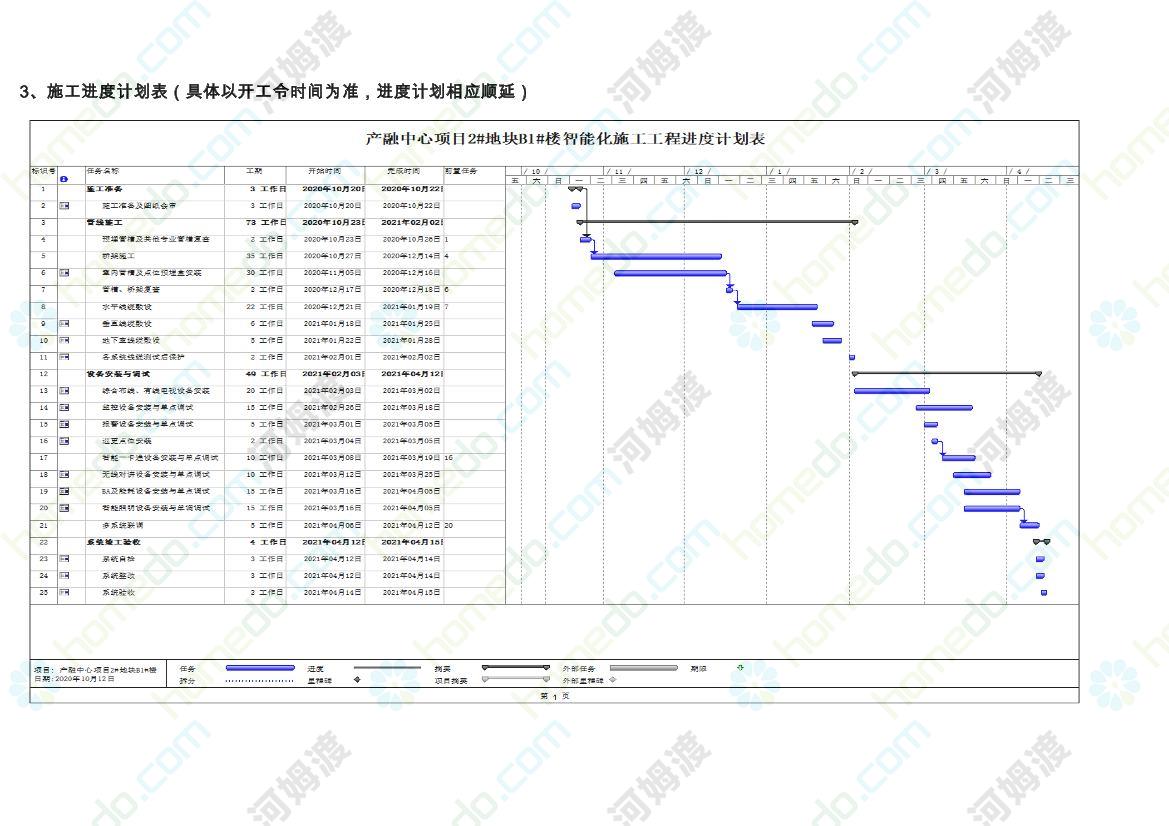1169x826 pixels.
Task: Click the blue info icon in indicator column header
Action: (64, 179)
